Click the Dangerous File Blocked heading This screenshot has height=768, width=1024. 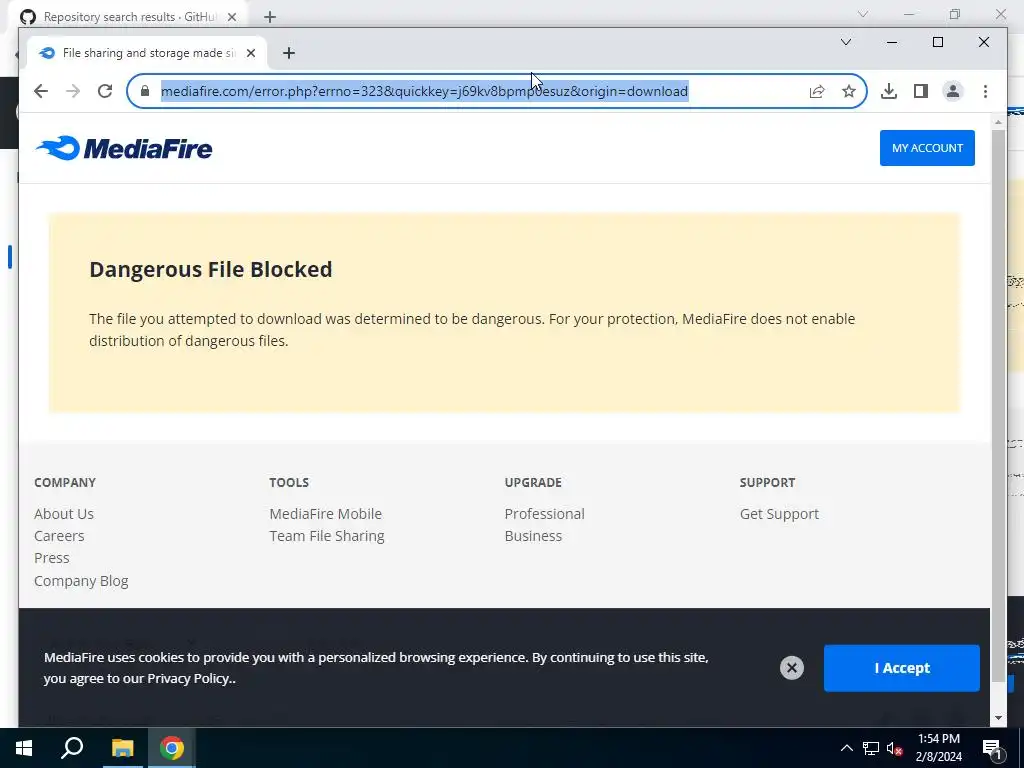(210, 270)
